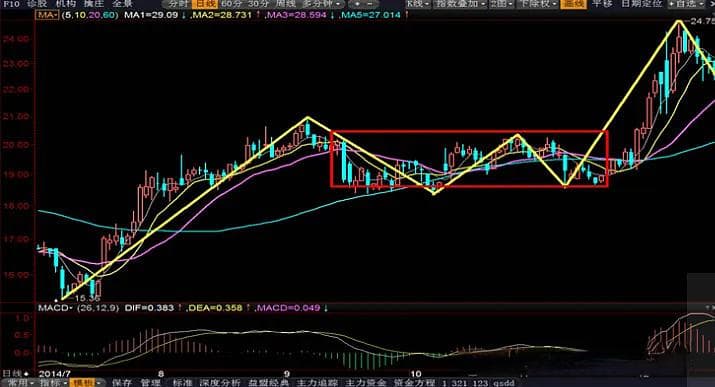
Task: Zoom in chart with plus button
Action: point(357,4)
